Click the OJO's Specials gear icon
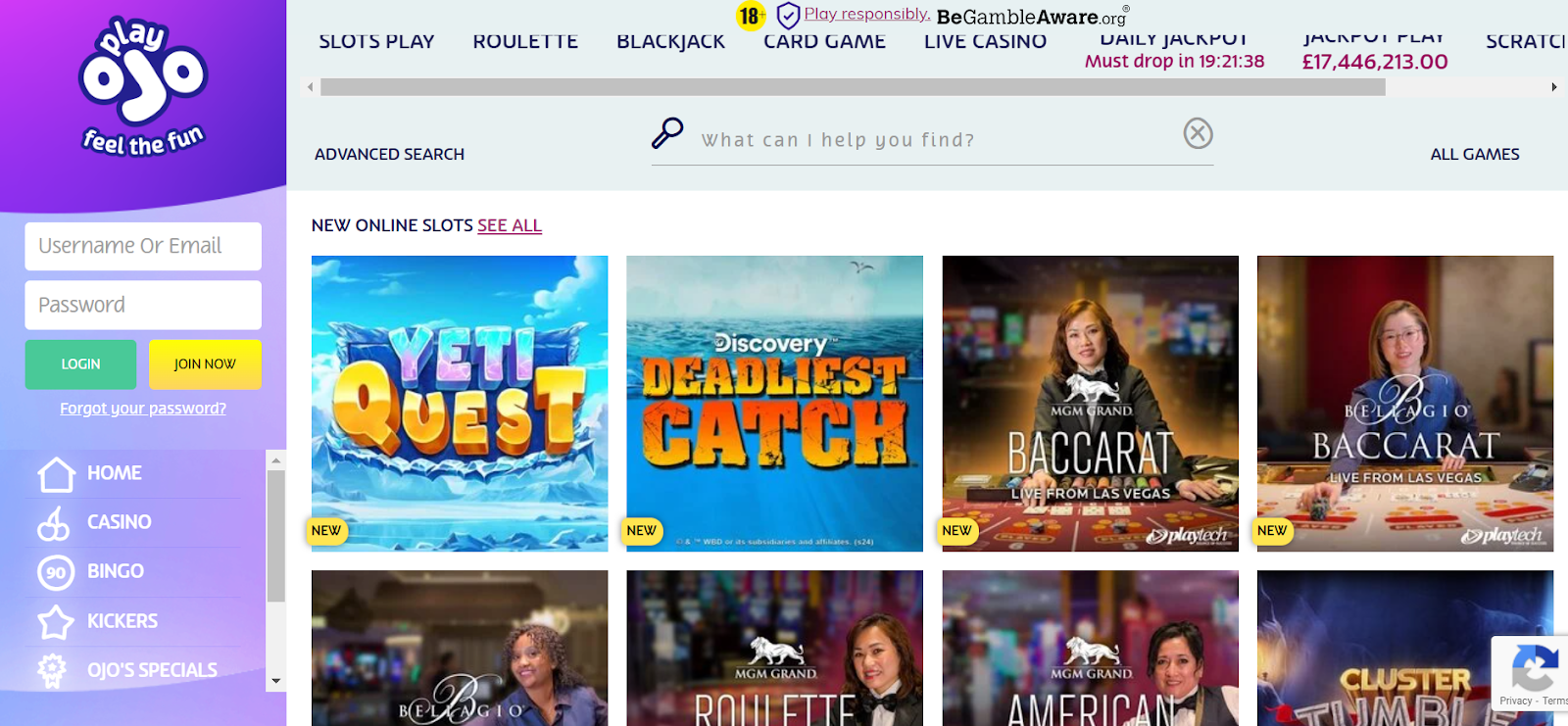 tap(52, 670)
